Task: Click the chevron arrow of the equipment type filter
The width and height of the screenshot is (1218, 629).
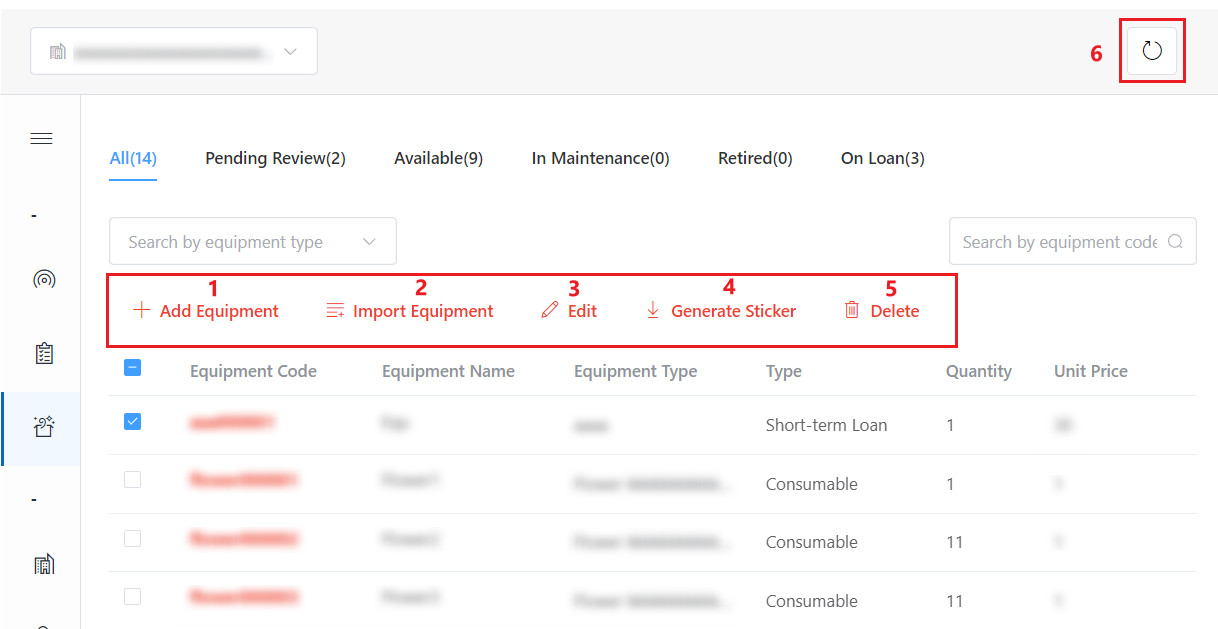Action: pos(370,242)
